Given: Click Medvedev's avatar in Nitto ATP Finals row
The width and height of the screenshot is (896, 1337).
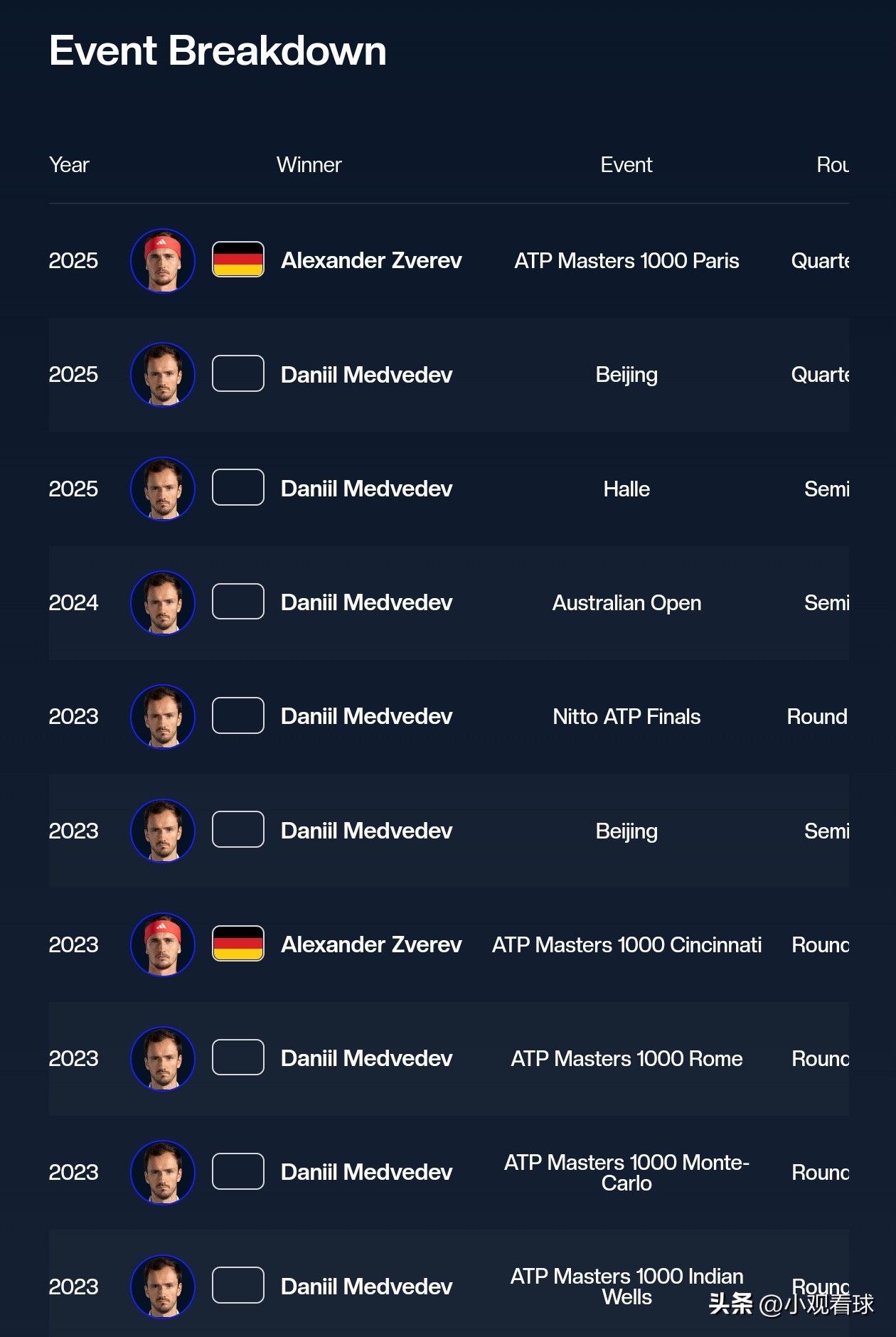Looking at the screenshot, I should pos(163,716).
